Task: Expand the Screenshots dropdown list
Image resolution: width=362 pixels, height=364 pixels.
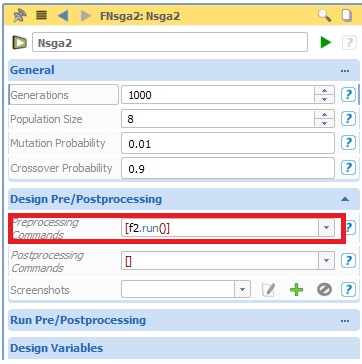Action: tap(243, 289)
